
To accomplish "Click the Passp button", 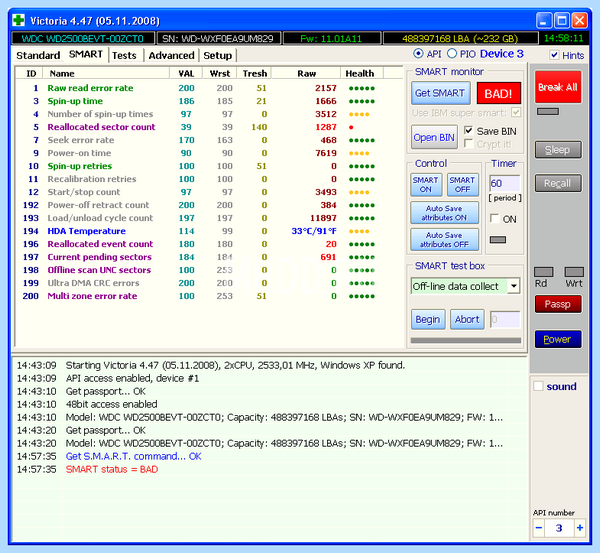I will click(558, 304).
